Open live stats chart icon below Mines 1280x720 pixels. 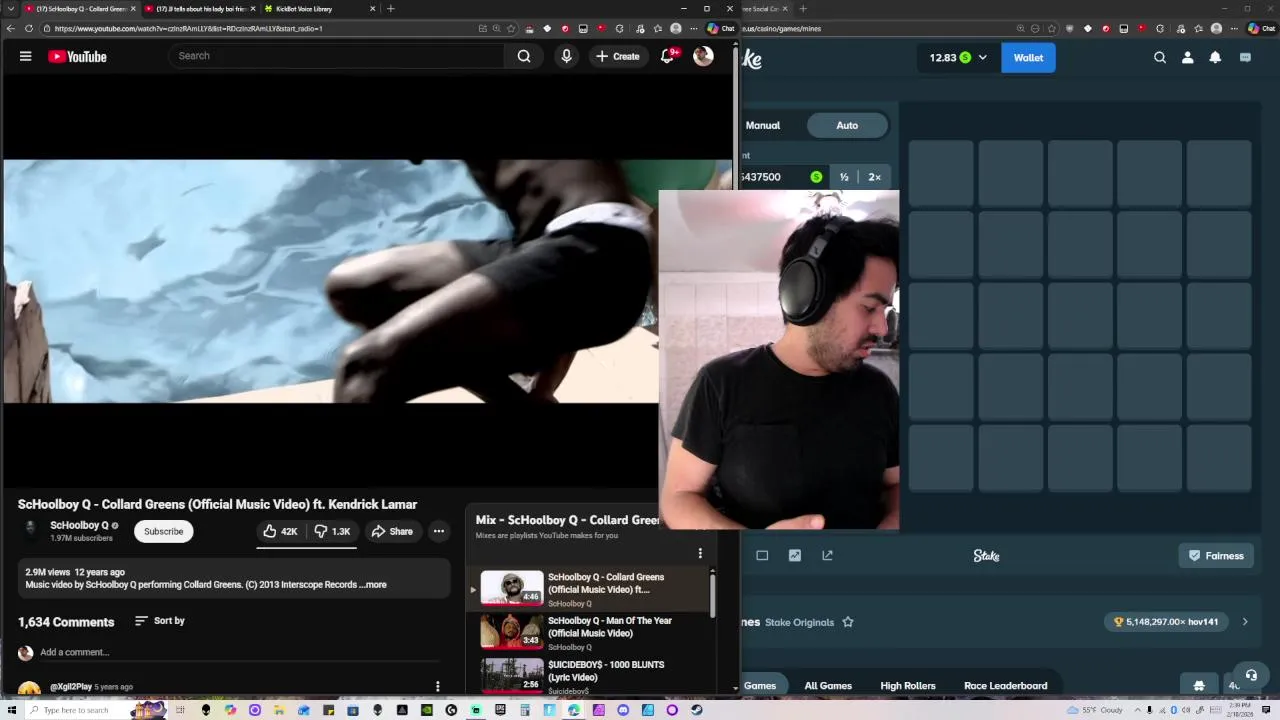point(795,555)
